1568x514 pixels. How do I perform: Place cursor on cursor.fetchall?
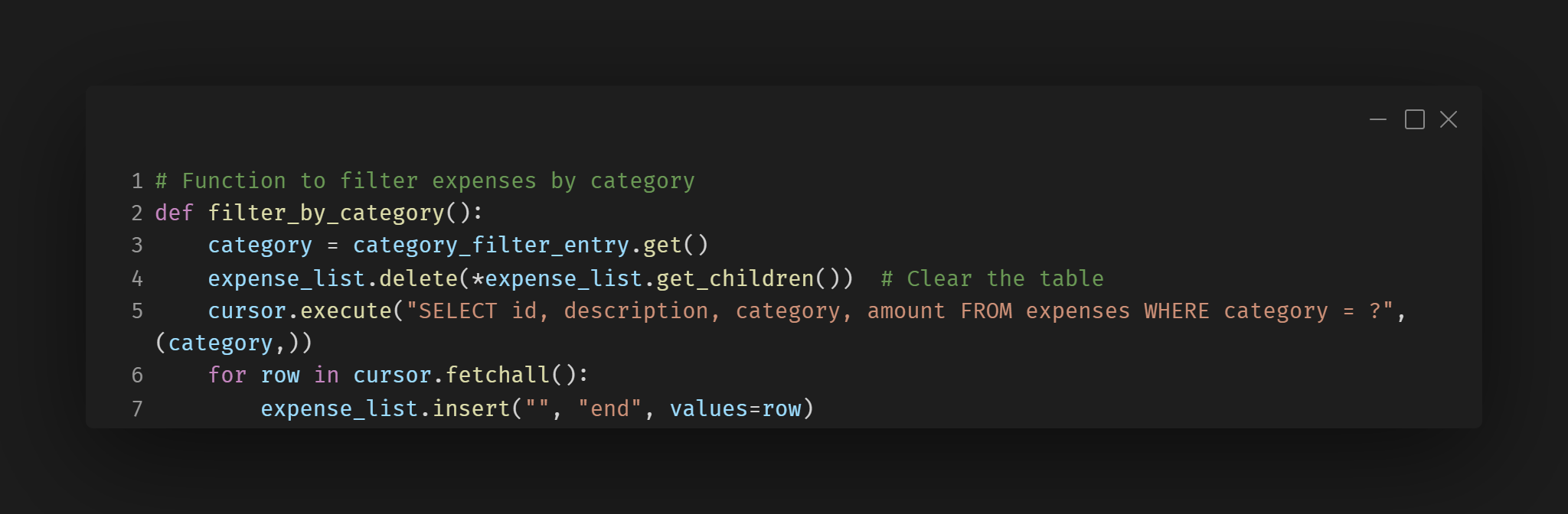451,376
